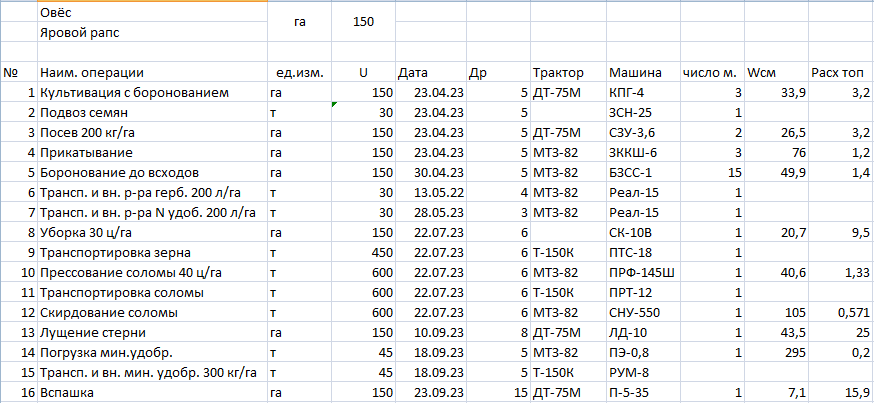Click machine cell 'ЗСН-25'

pyautogui.click(x=643, y=113)
